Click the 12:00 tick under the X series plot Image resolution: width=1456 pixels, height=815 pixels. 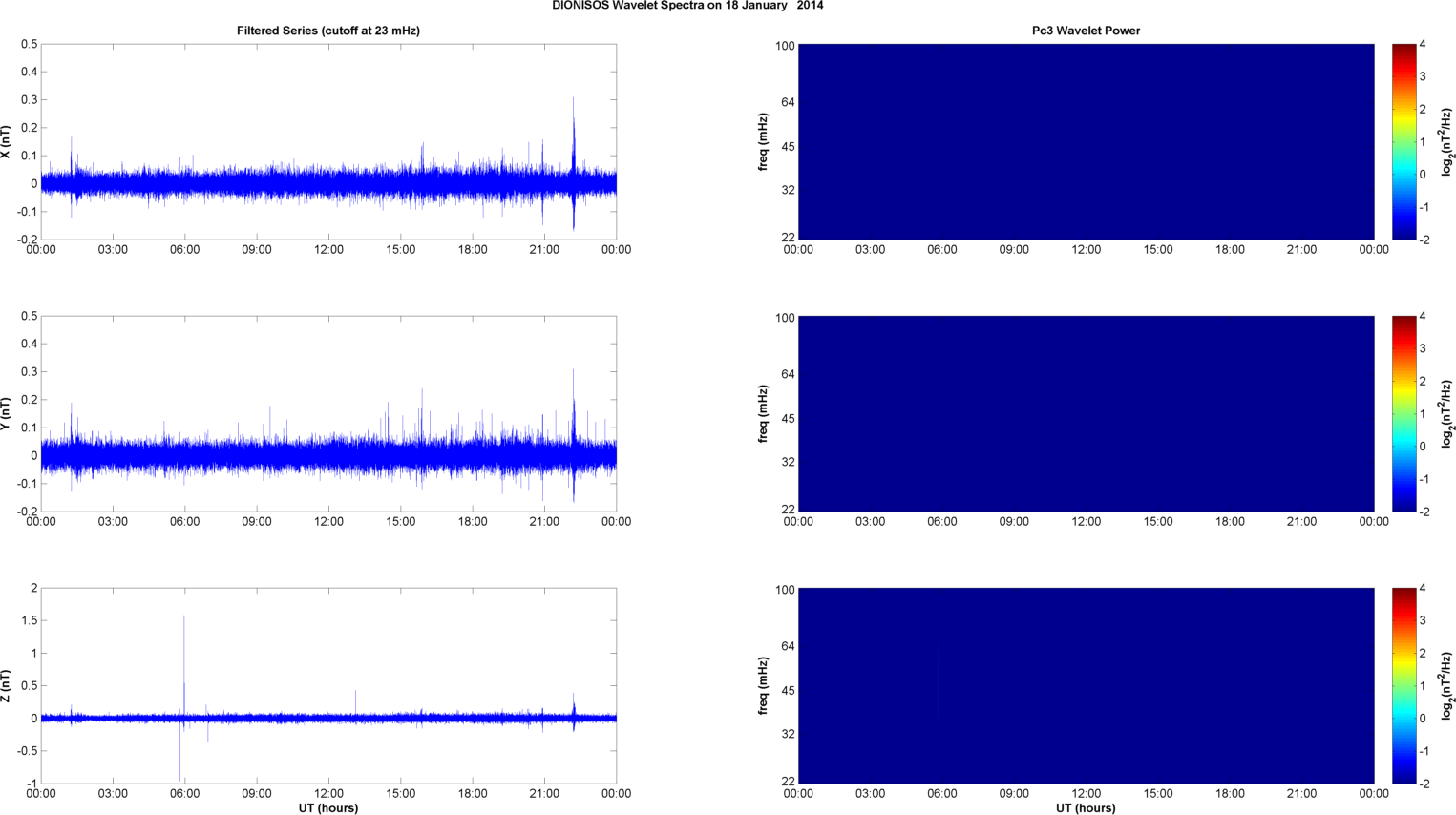pos(328,250)
